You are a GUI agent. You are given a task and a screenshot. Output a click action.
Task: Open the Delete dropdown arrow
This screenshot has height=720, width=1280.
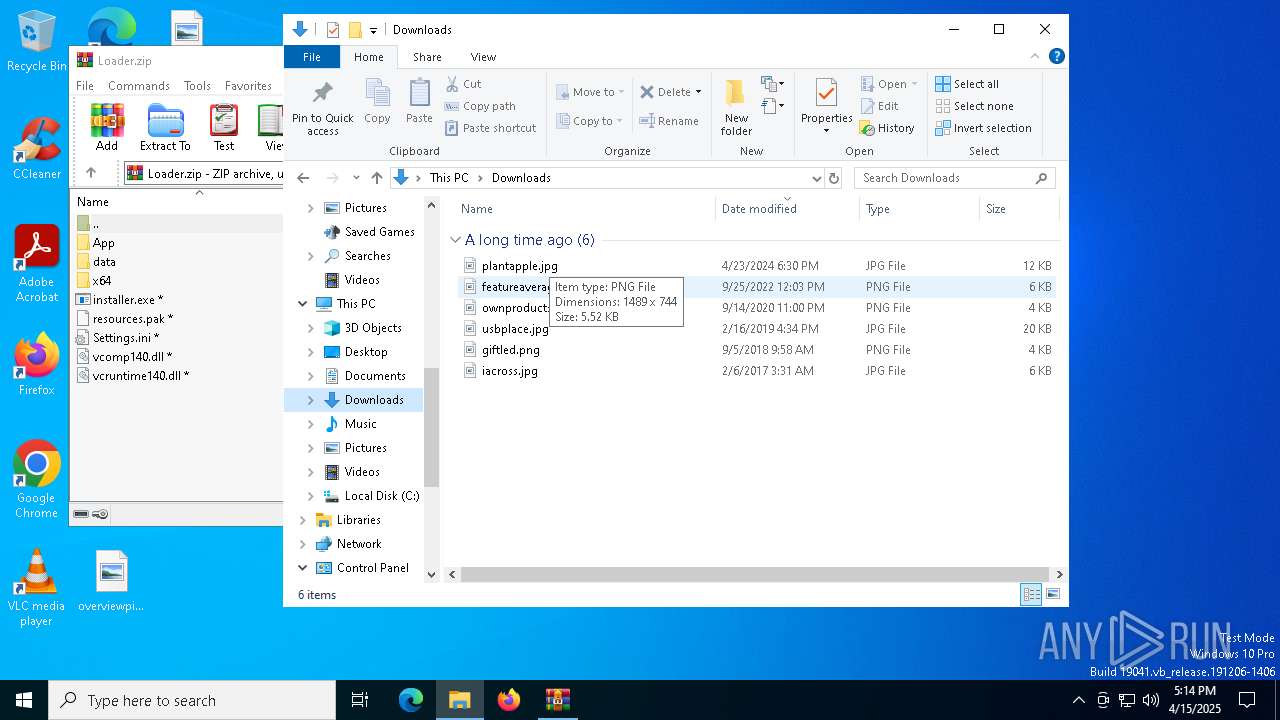pyautogui.click(x=698, y=92)
